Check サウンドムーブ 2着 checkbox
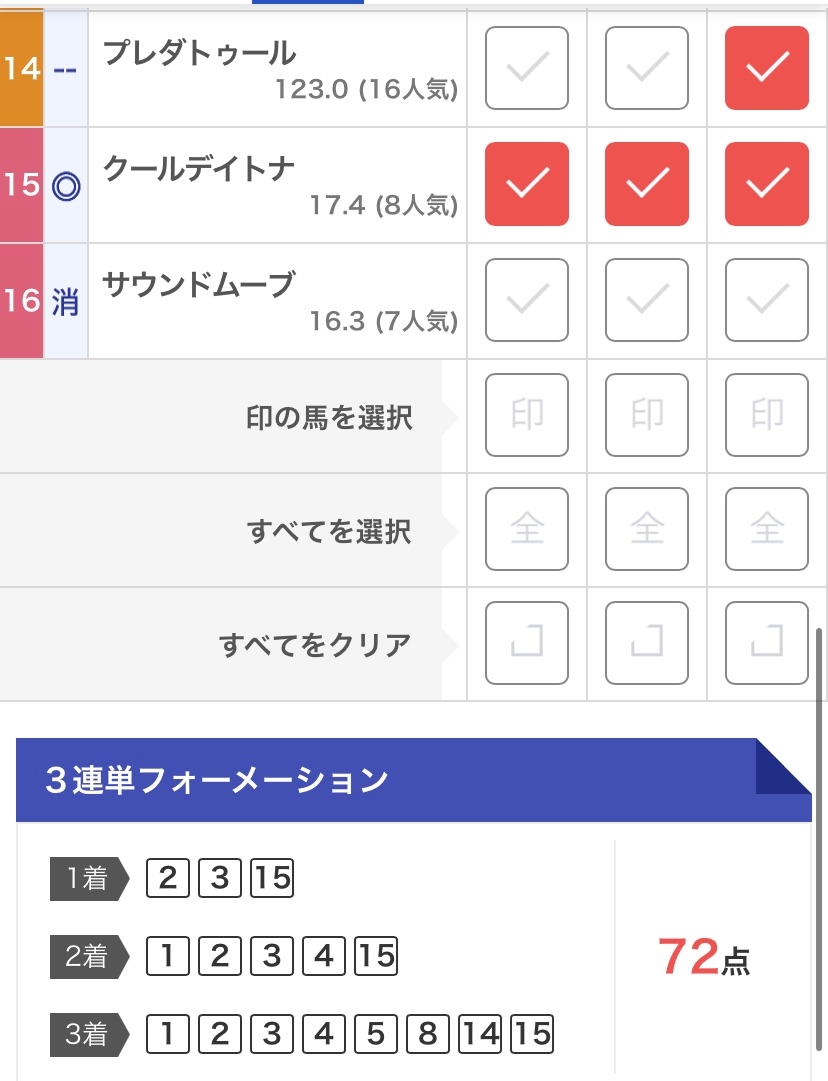 coord(647,300)
